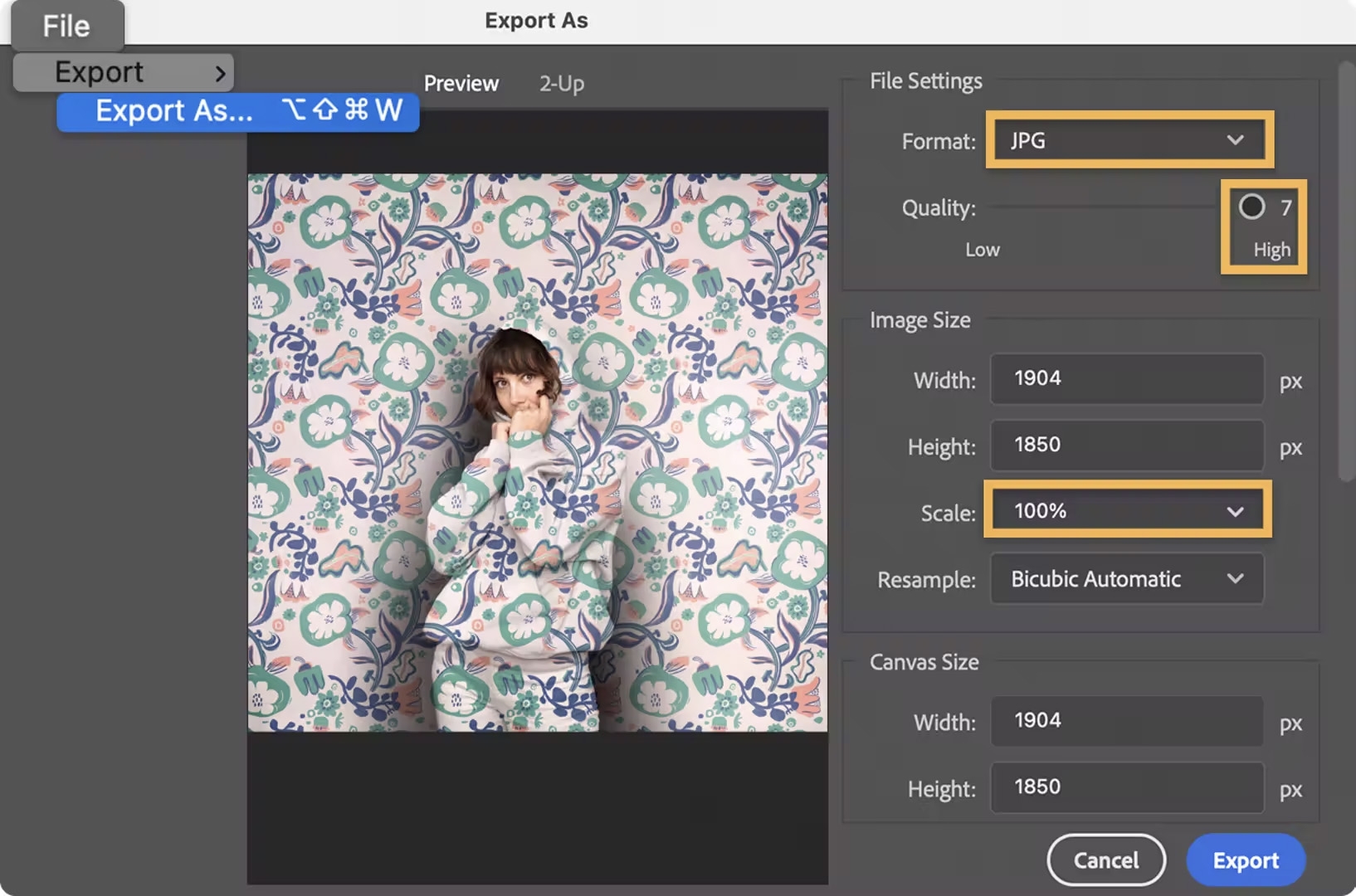Viewport: 1356px width, 896px height.
Task: Select Export in the File menu
Action: pyautogui.click(x=100, y=72)
